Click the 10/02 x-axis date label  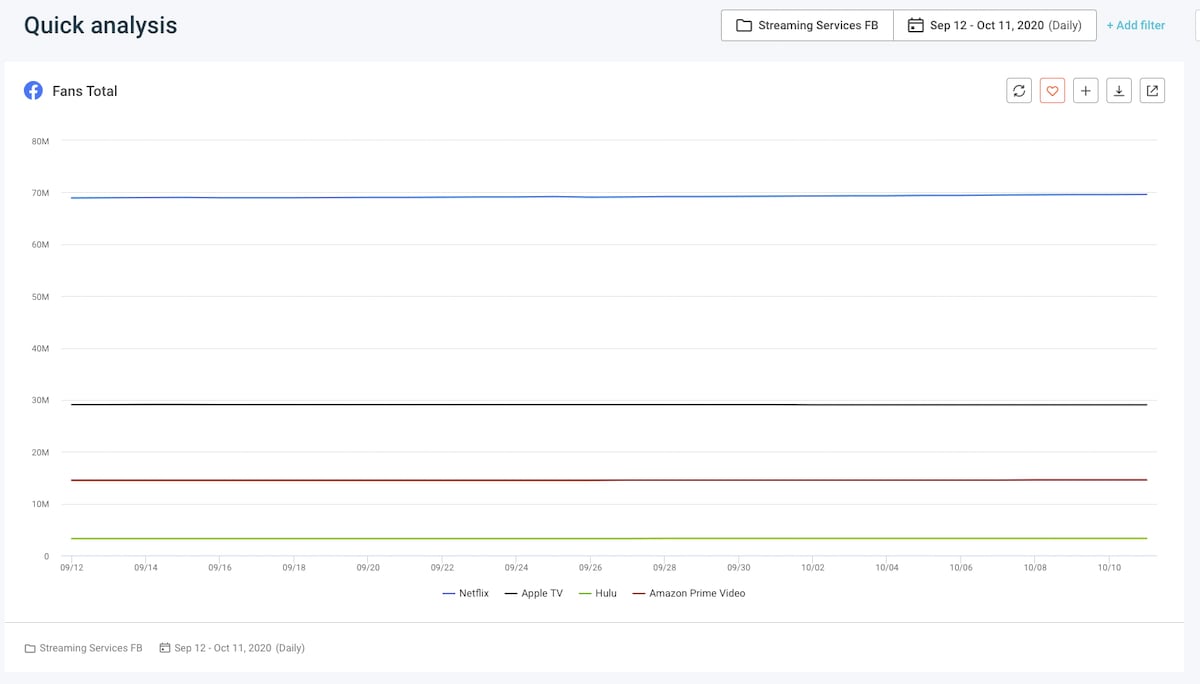(x=813, y=567)
